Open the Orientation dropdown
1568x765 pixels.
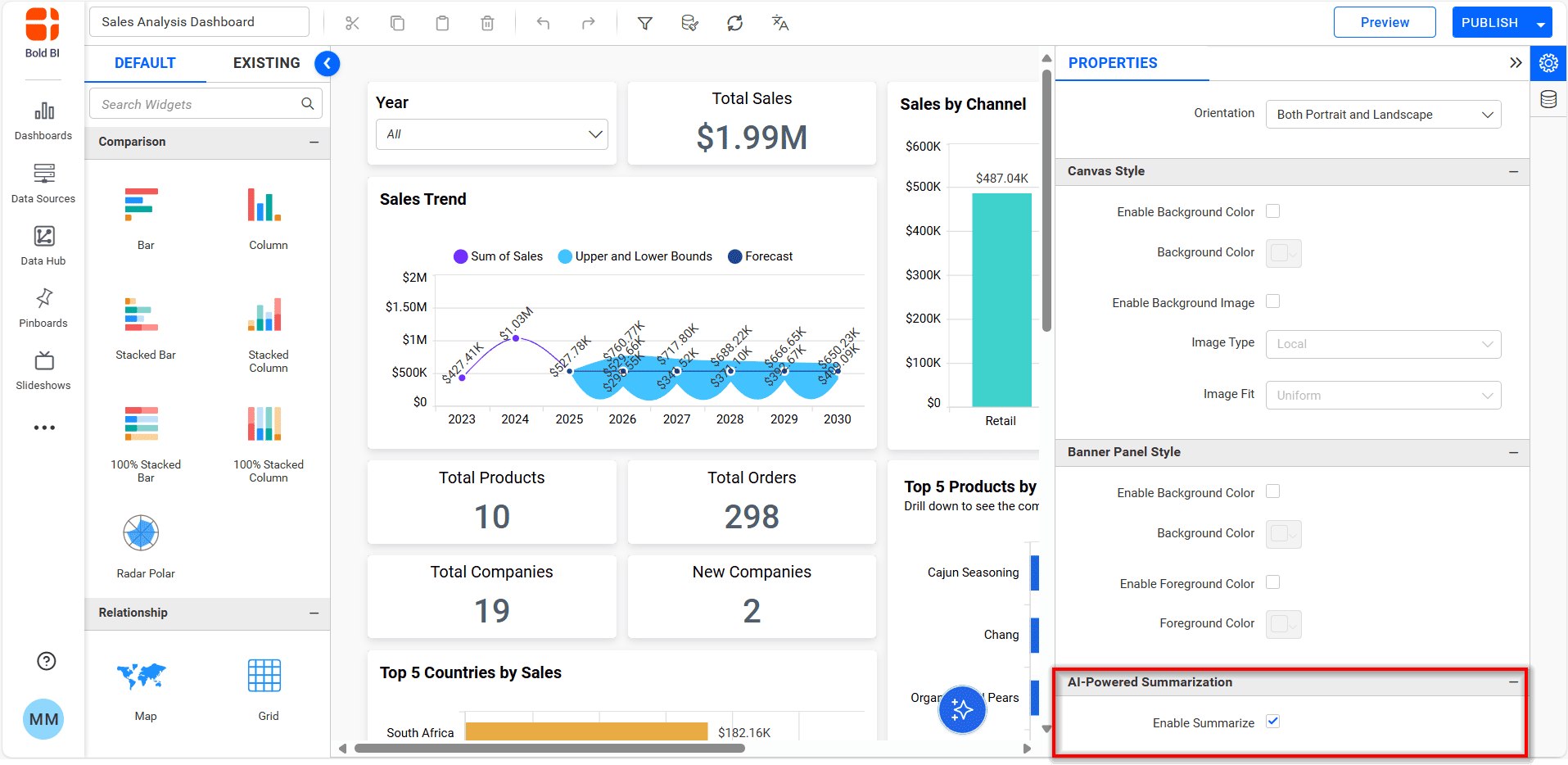pos(1382,115)
